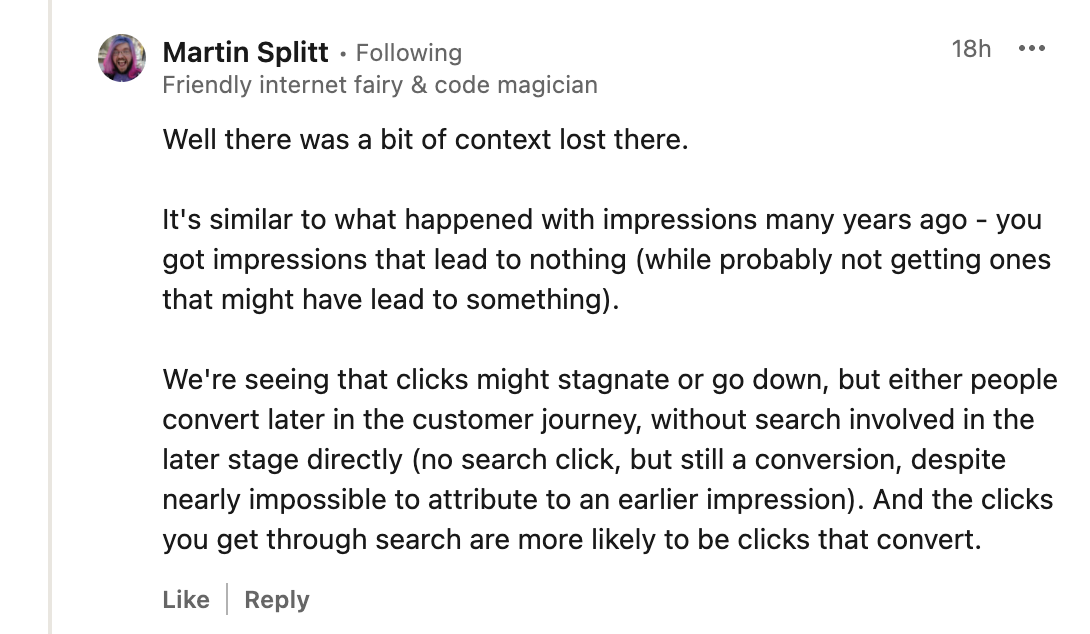Click the final line ending 'clicks that convert.'
Viewport: 1090px width, 634px height.
point(571,540)
